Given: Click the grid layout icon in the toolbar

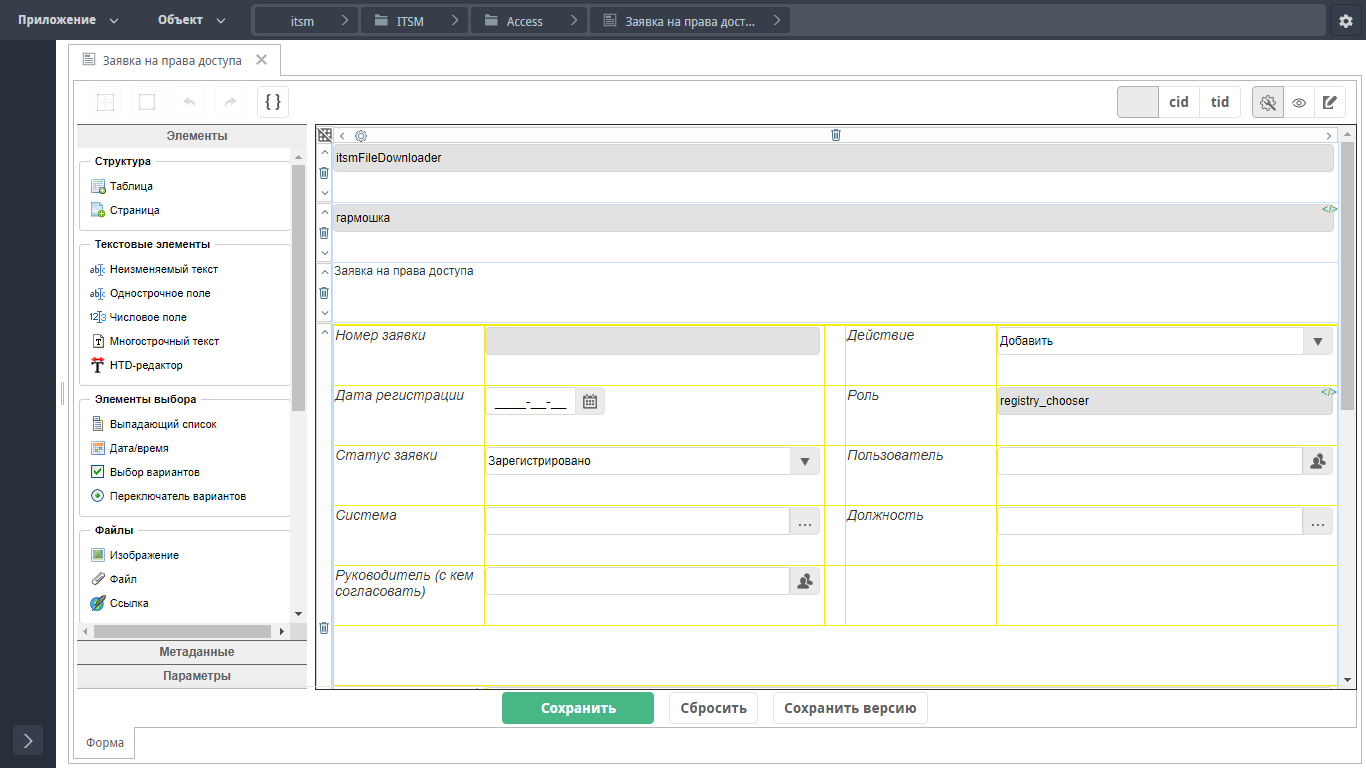Looking at the screenshot, I should click(105, 102).
